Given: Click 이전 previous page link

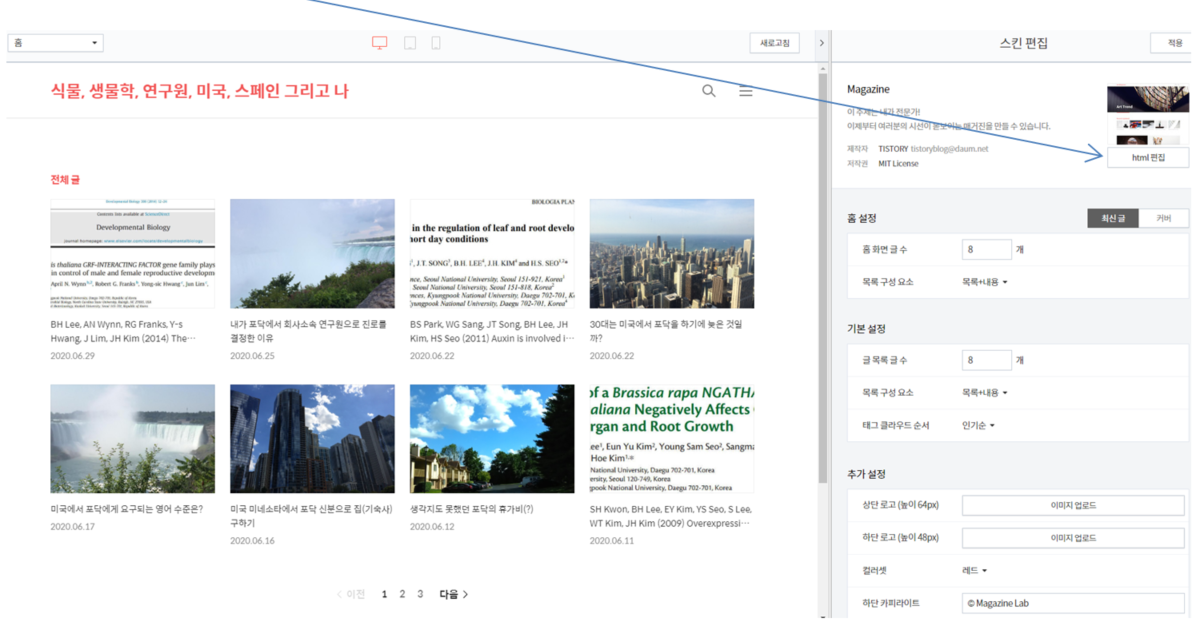Looking at the screenshot, I should [351, 594].
